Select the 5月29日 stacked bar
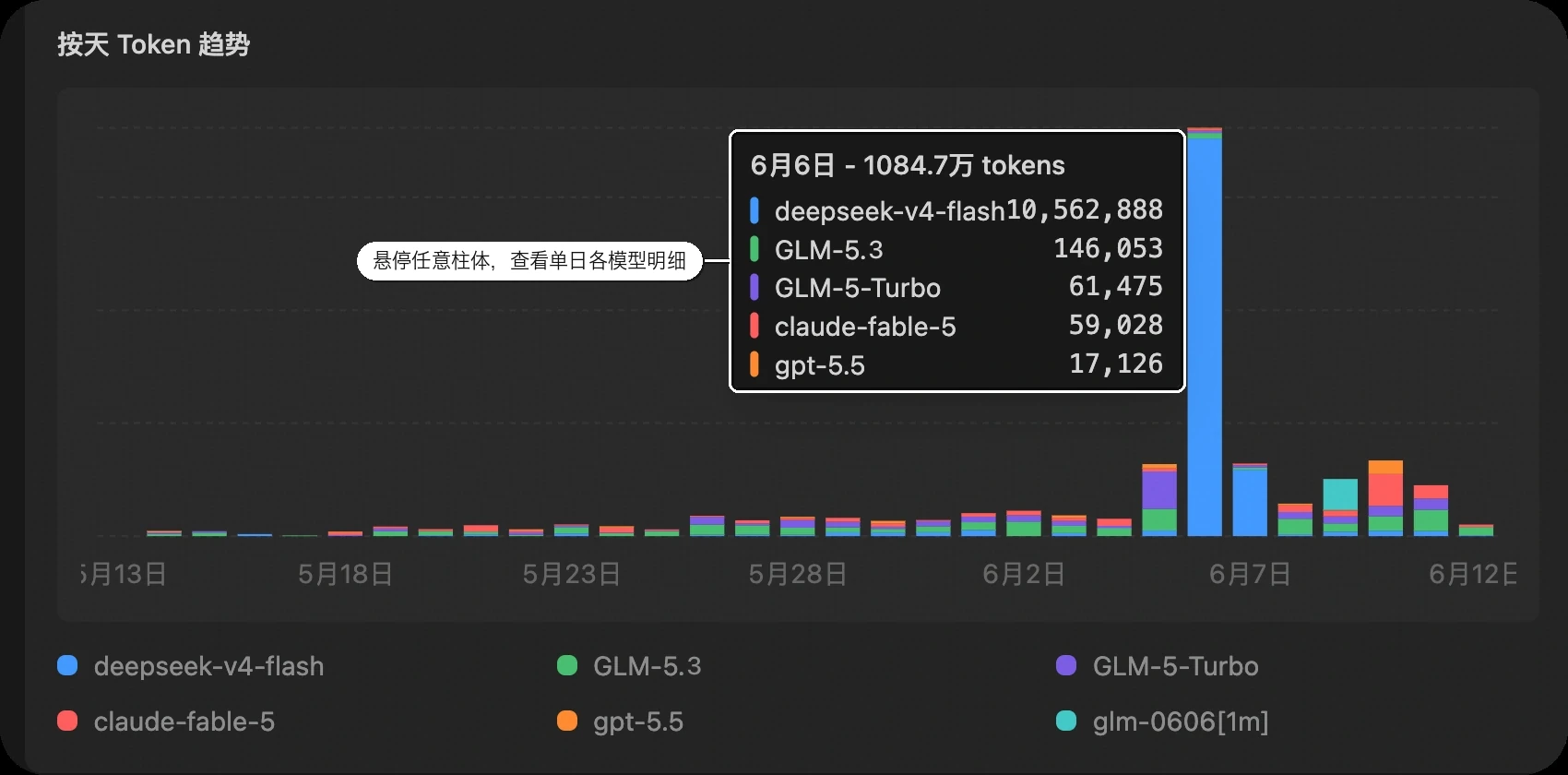 843,527
